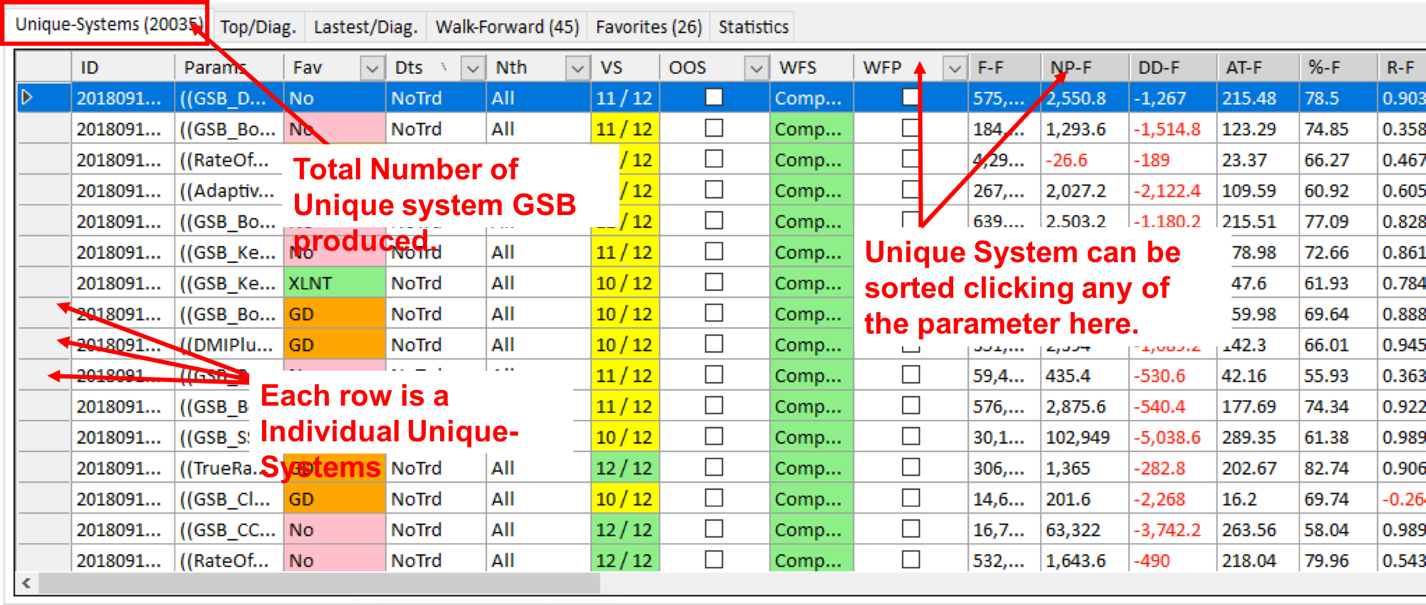The width and height of the screenshot is (1426, 605).
Task: Click the horizontal scrollbar thumb
Action: [318, 583]
